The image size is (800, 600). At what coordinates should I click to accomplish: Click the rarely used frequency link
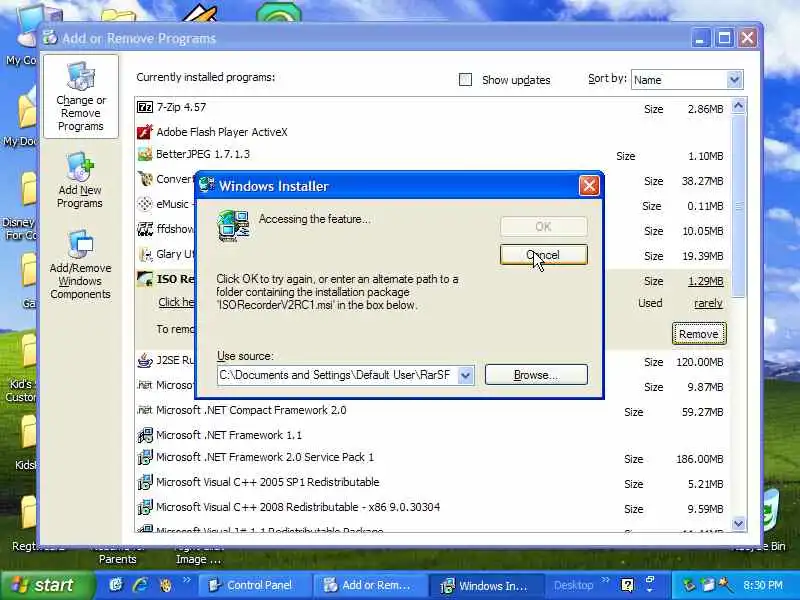click(708, 303)
